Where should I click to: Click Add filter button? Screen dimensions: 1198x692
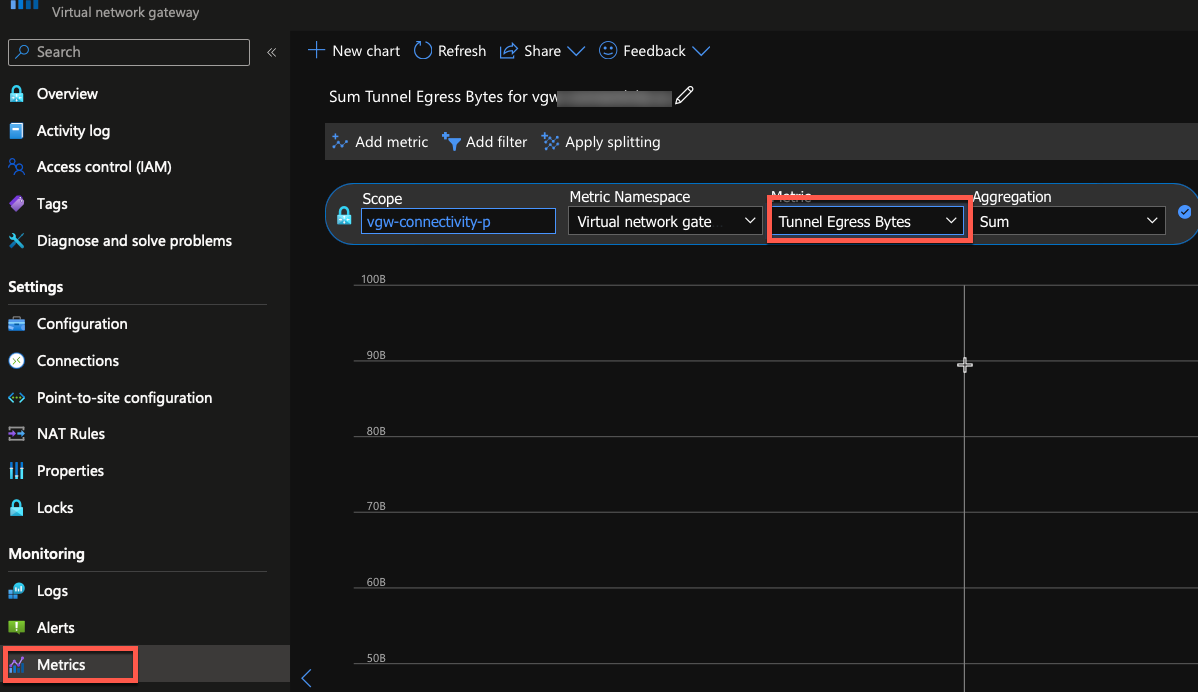[x=484, y=142]
